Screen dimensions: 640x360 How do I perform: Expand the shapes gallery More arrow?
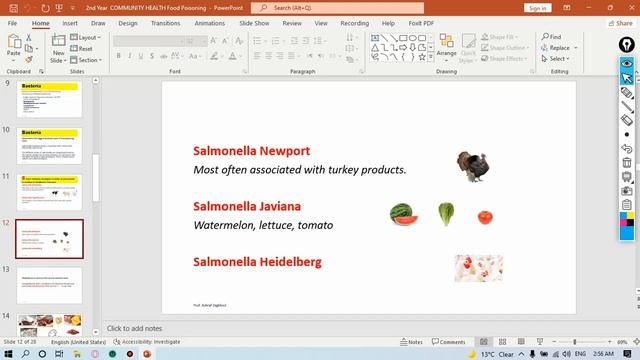(431, 57)
